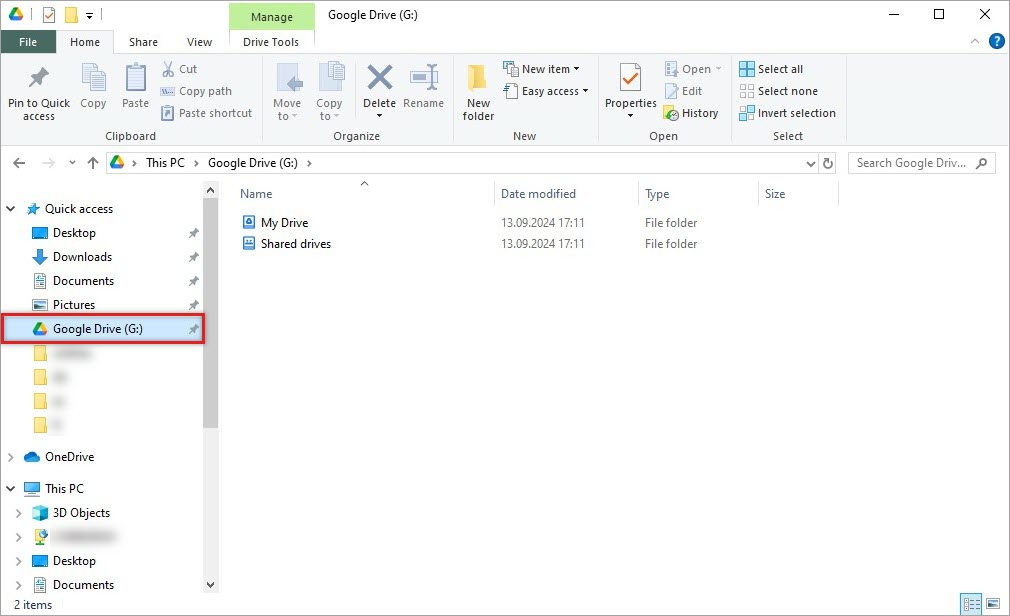Click Properties quick access toolbar icon
The width and height of the screenshot is (1010, 616).
click(49, 14)
